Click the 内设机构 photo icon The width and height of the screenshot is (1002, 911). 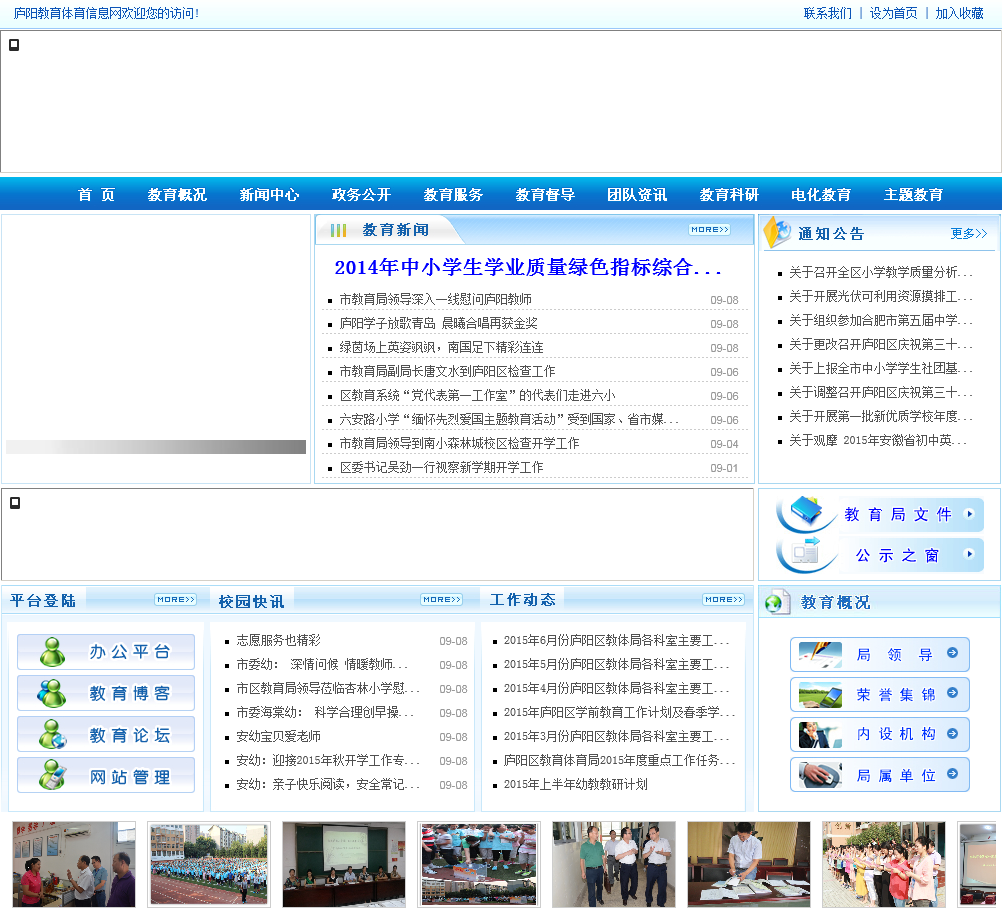[x=821, y=735]
